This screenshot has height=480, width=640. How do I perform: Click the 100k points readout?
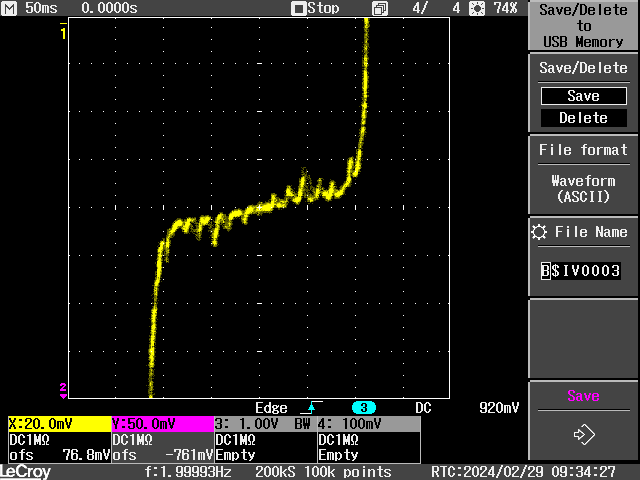pyautogui.click(x=348, y=472)
